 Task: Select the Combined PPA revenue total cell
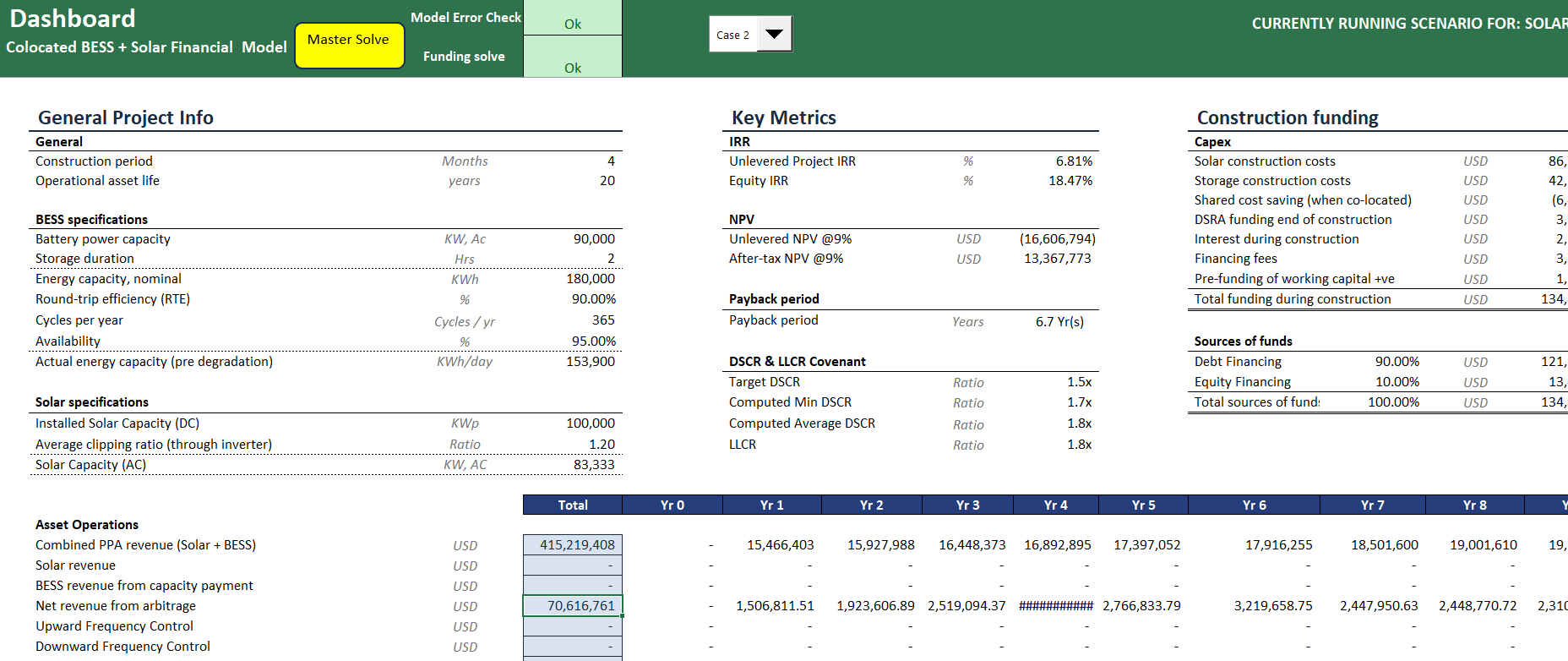[x=573, y=545]
